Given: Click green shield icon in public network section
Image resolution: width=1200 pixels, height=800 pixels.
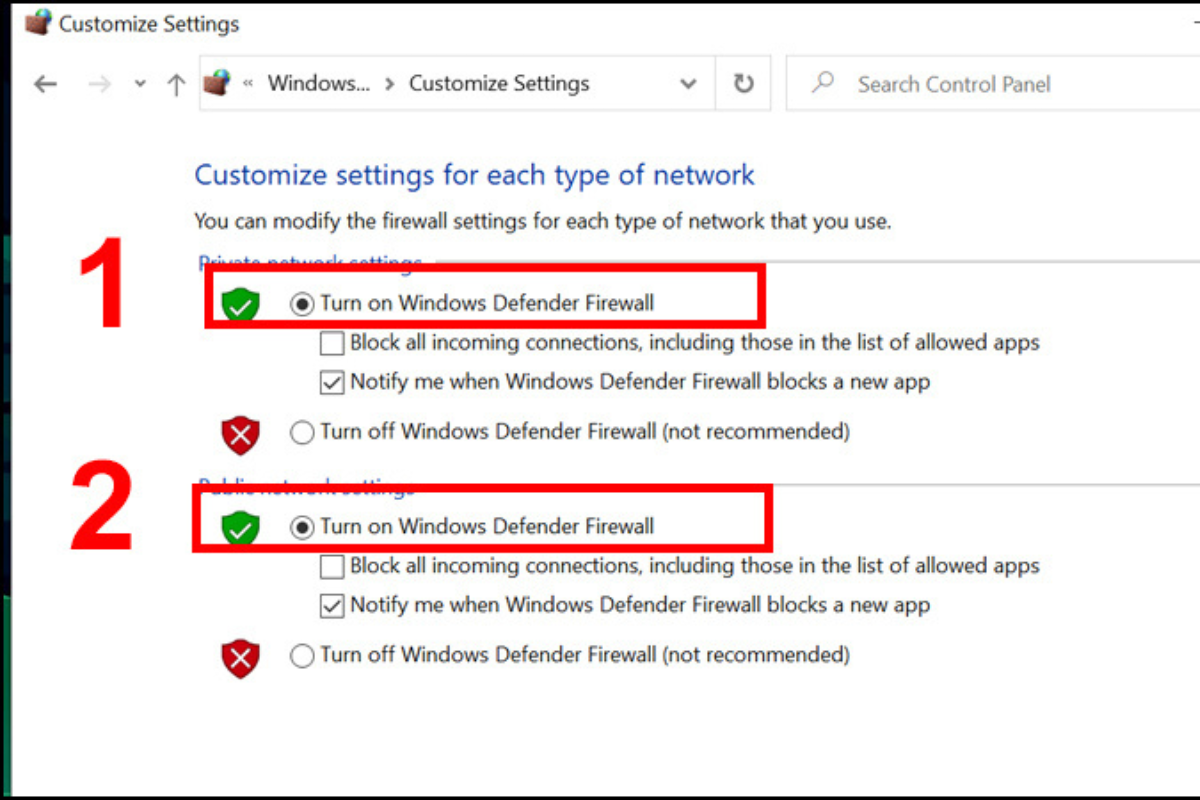Looking at the screenshot, I should 240,527.
